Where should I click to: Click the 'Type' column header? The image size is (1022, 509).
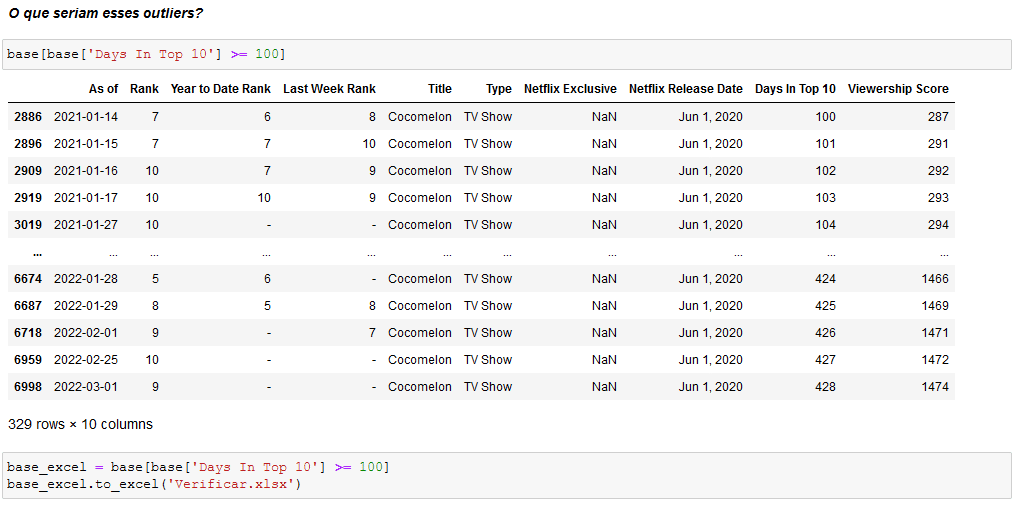[499, 89]
